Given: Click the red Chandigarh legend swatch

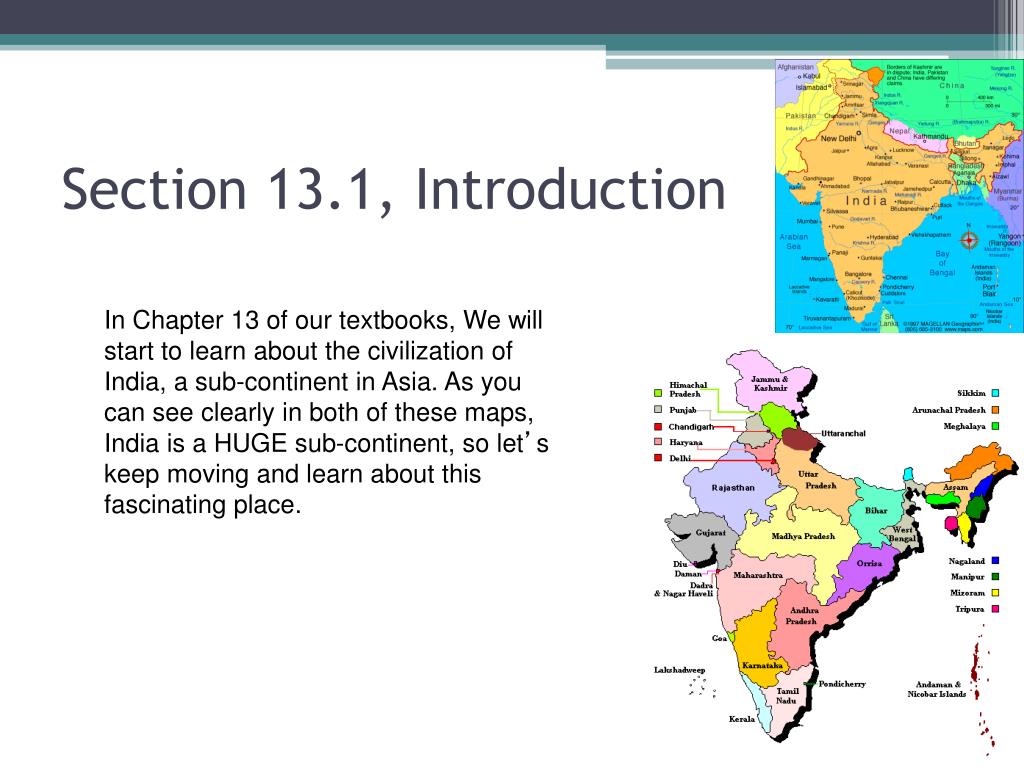Looking at the screenshot, I should (x=658, y=426).
